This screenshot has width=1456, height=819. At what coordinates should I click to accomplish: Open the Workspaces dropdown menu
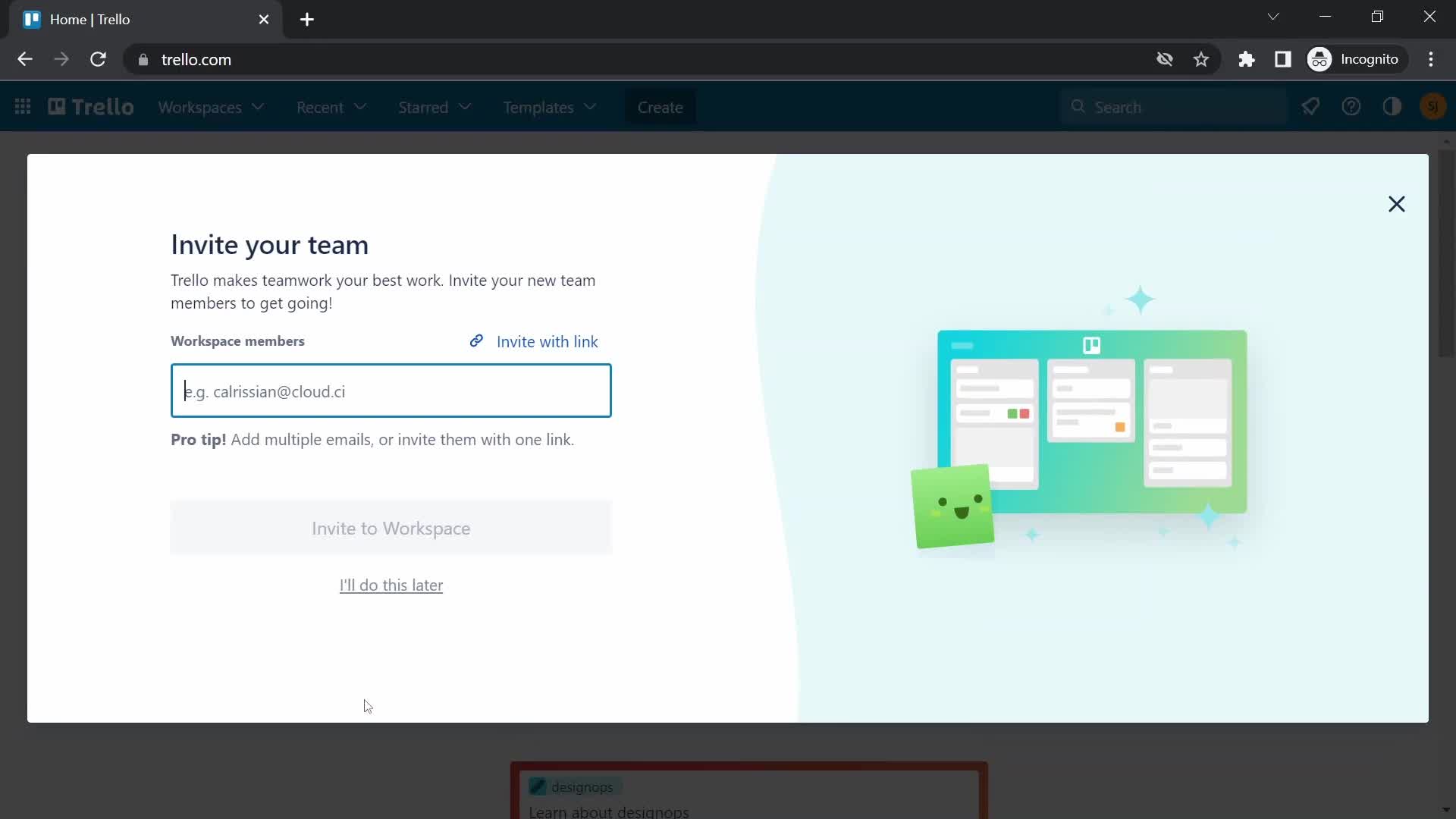tap(211, 107)
